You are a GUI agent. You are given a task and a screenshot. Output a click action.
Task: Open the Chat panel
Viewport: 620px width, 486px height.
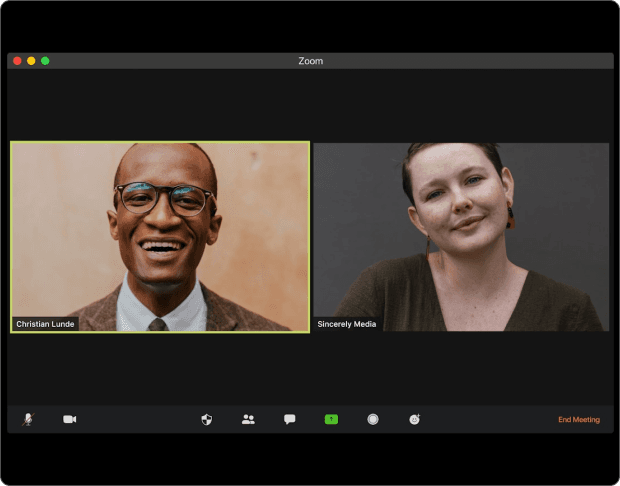(x=290, y=419)
